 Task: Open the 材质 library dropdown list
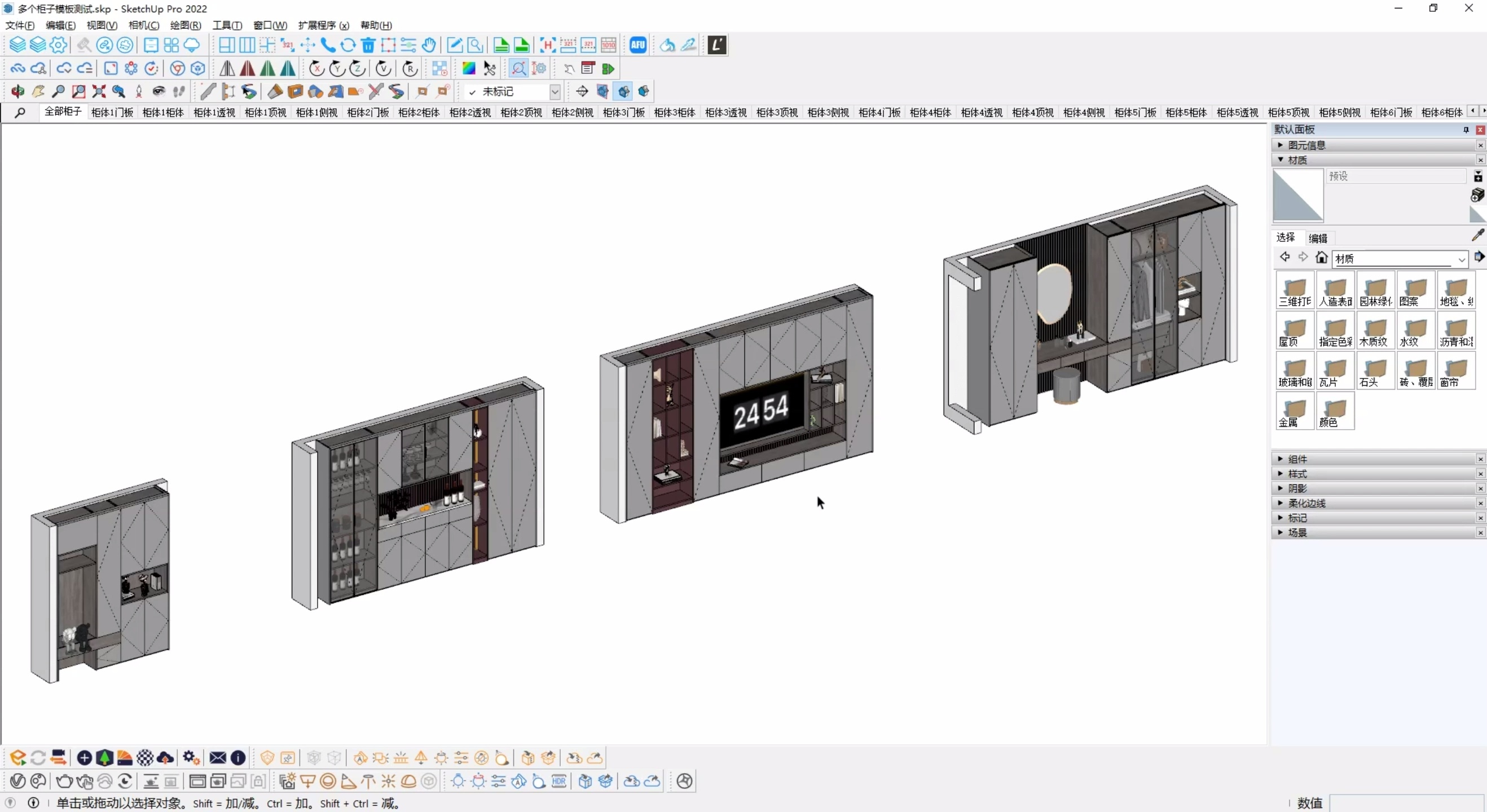tap(1461, 259)
